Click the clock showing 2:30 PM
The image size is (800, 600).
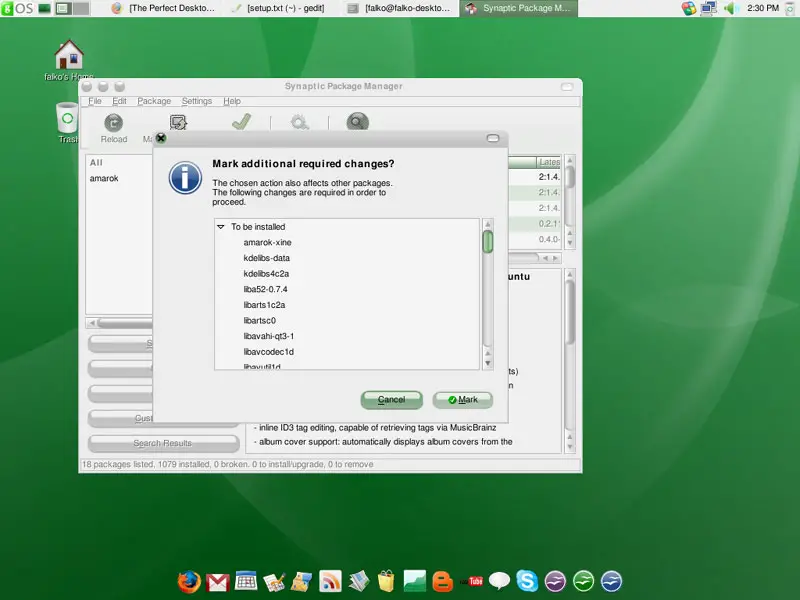pos(763,8)
